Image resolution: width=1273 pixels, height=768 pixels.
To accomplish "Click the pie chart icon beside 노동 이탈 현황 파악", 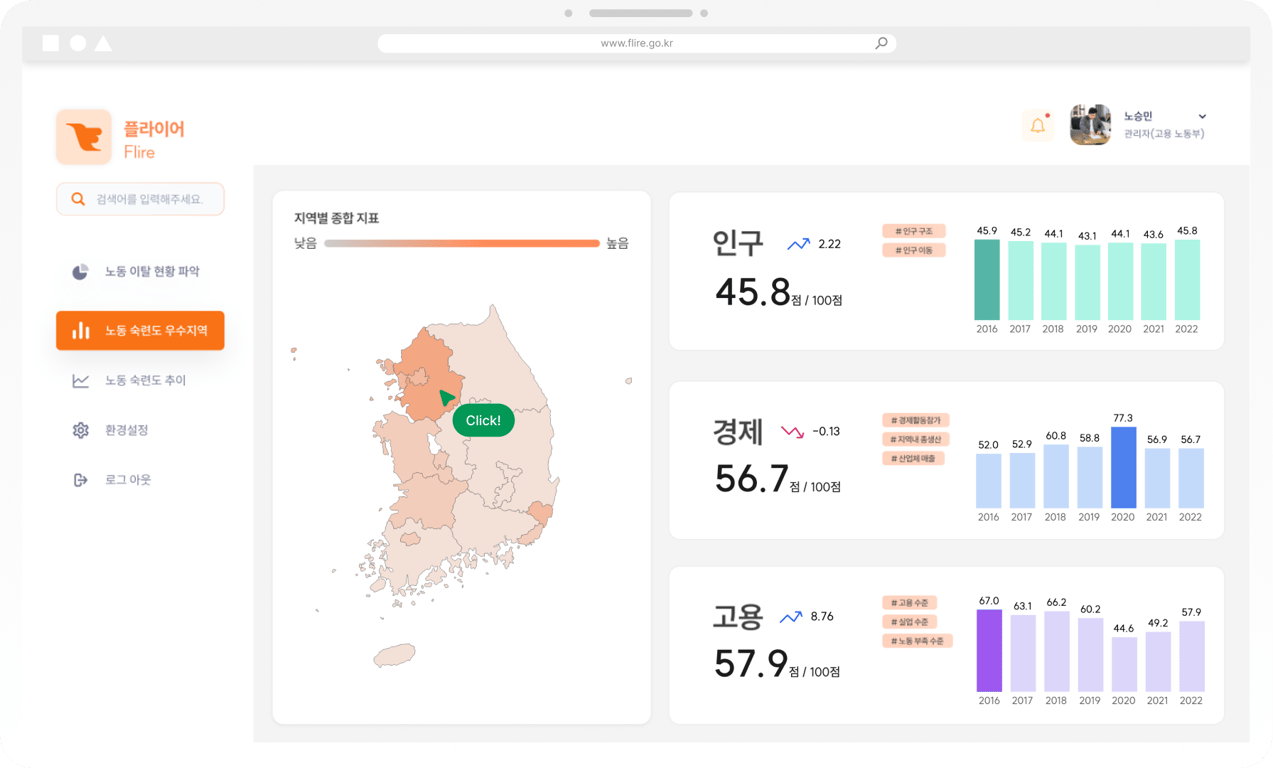I will [x=80, y=272].
